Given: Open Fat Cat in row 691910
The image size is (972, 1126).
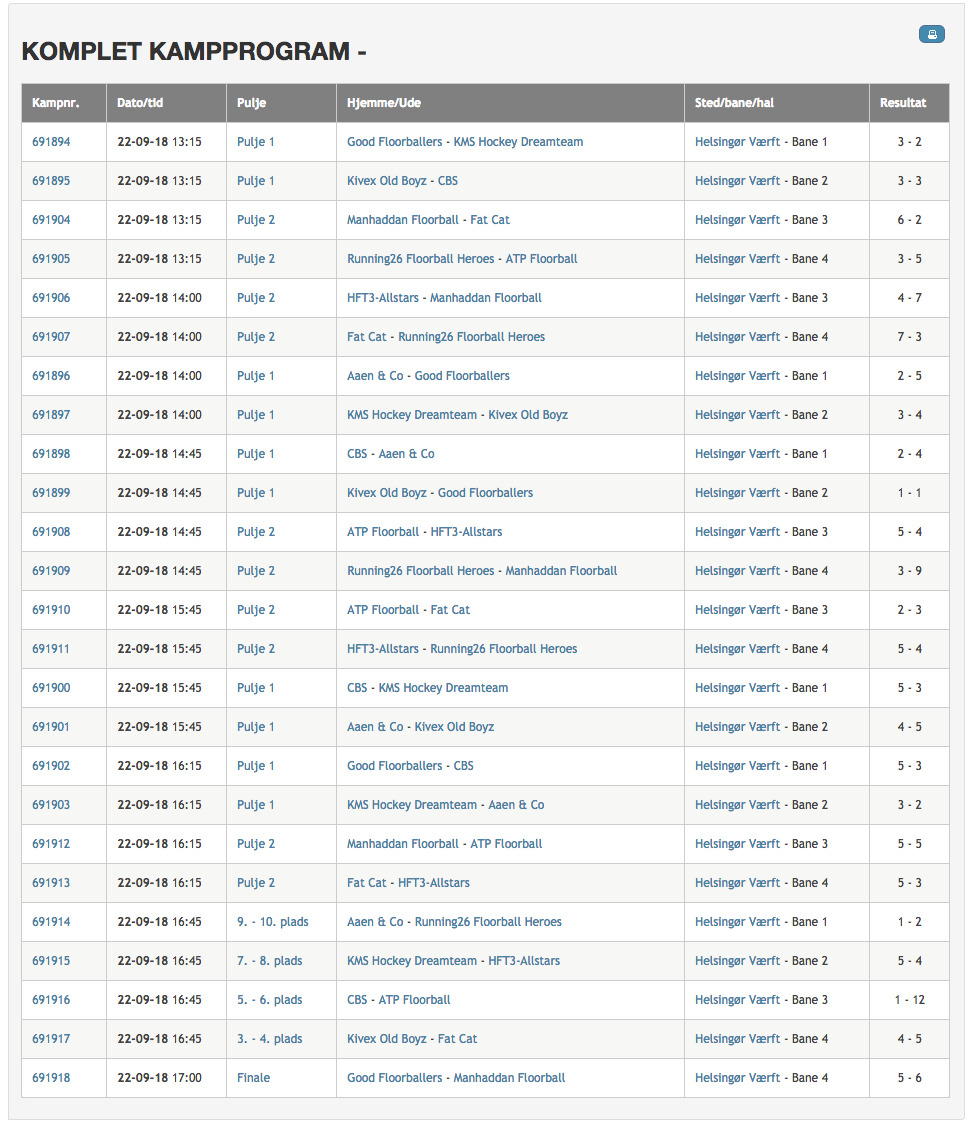Looking at the screenshot, I should click(450, 610).
